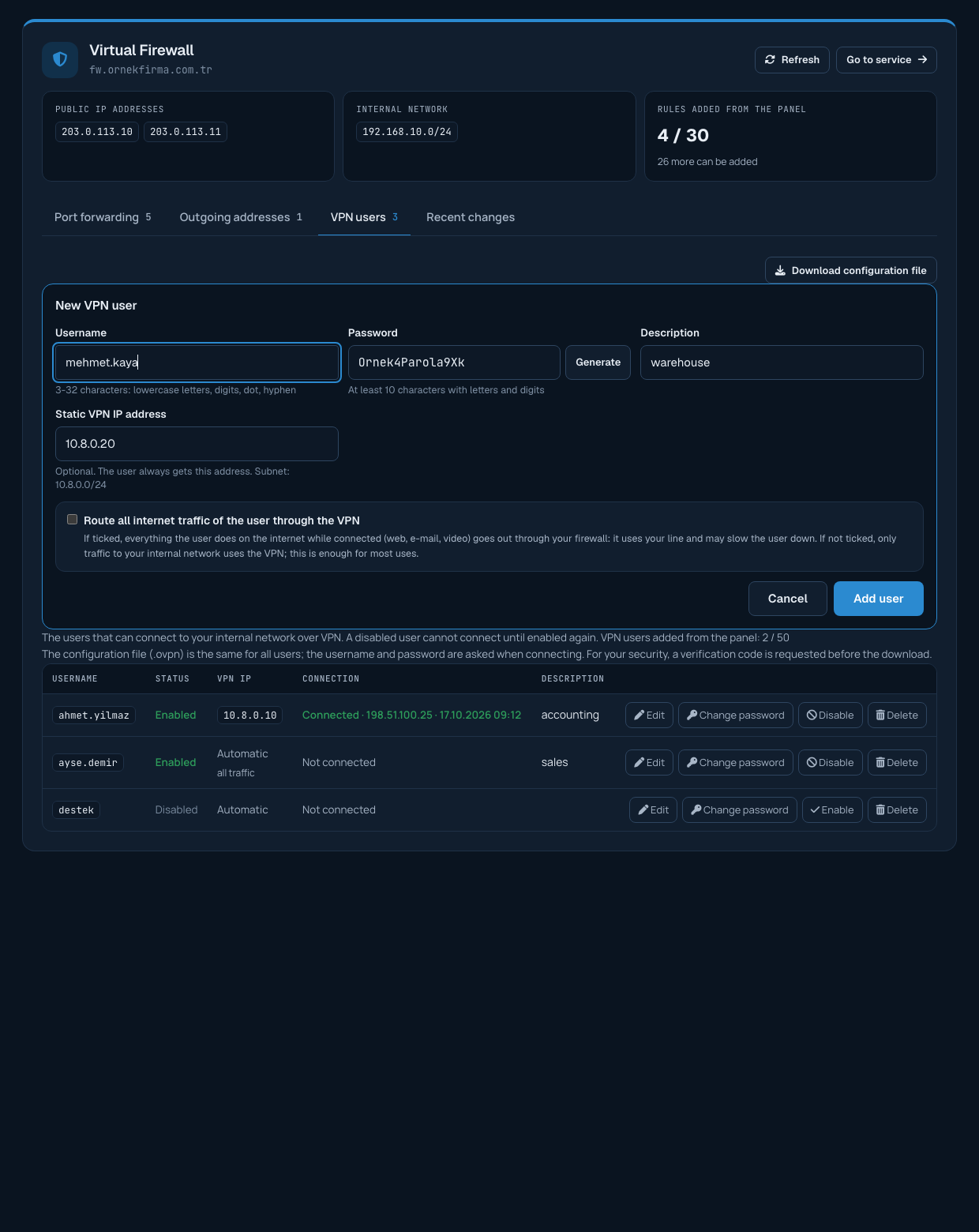Click the USERNAME column header
Viewport: 979px width, 1232px height.
[75, 679]
